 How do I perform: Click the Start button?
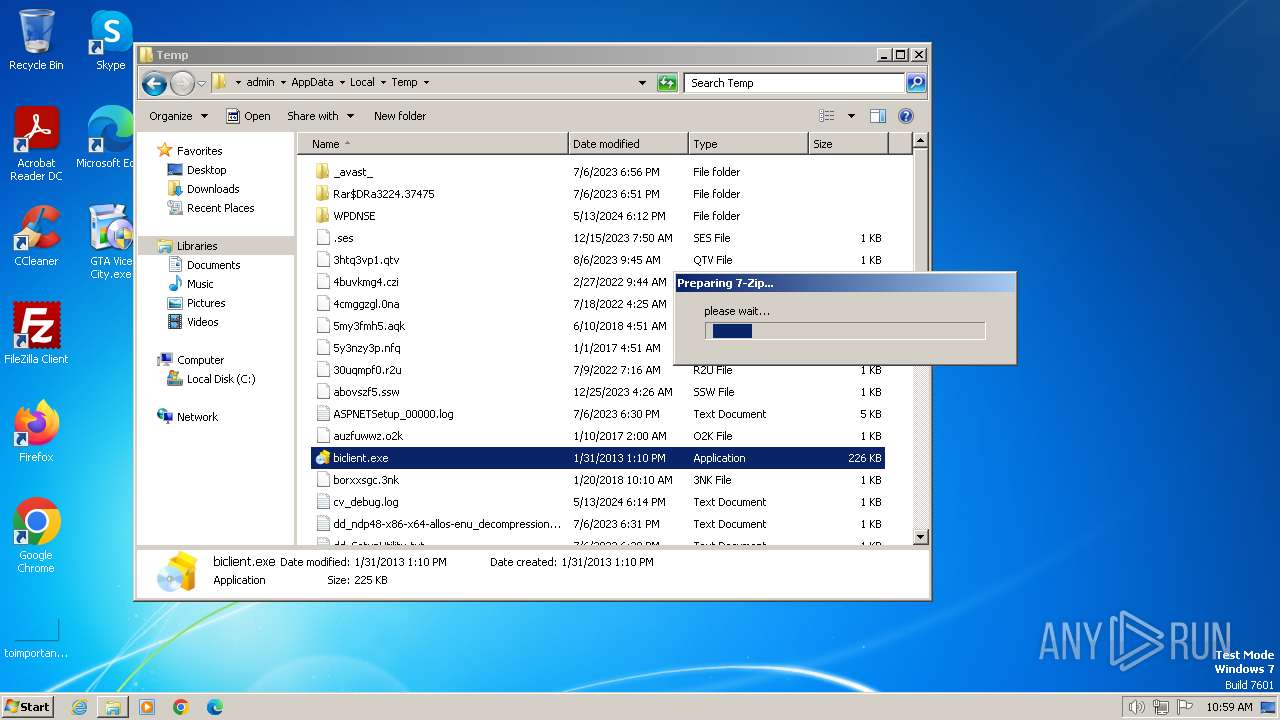click(28, 707)
